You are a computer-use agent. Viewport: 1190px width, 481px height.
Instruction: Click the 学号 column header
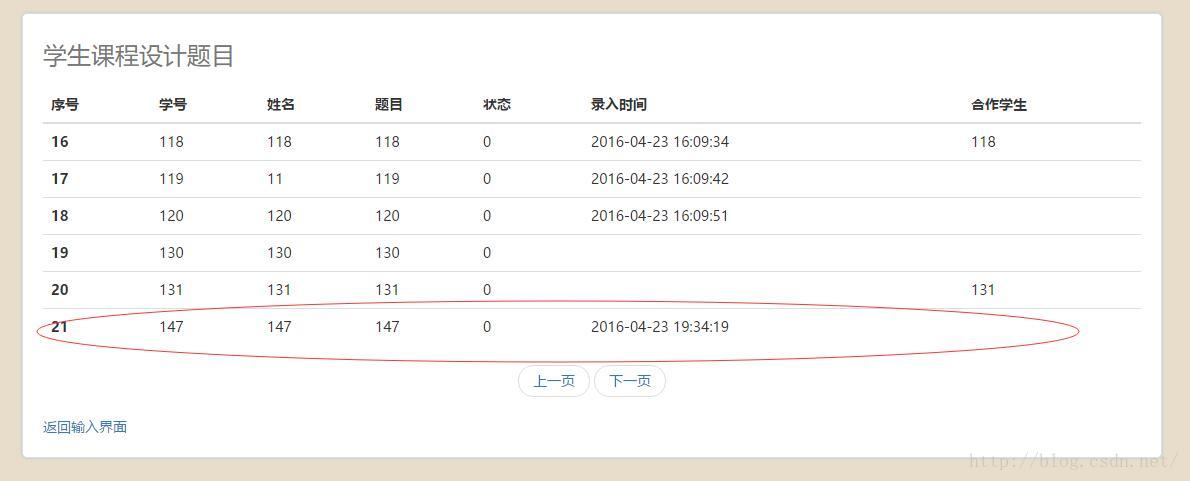pos(173,105)
